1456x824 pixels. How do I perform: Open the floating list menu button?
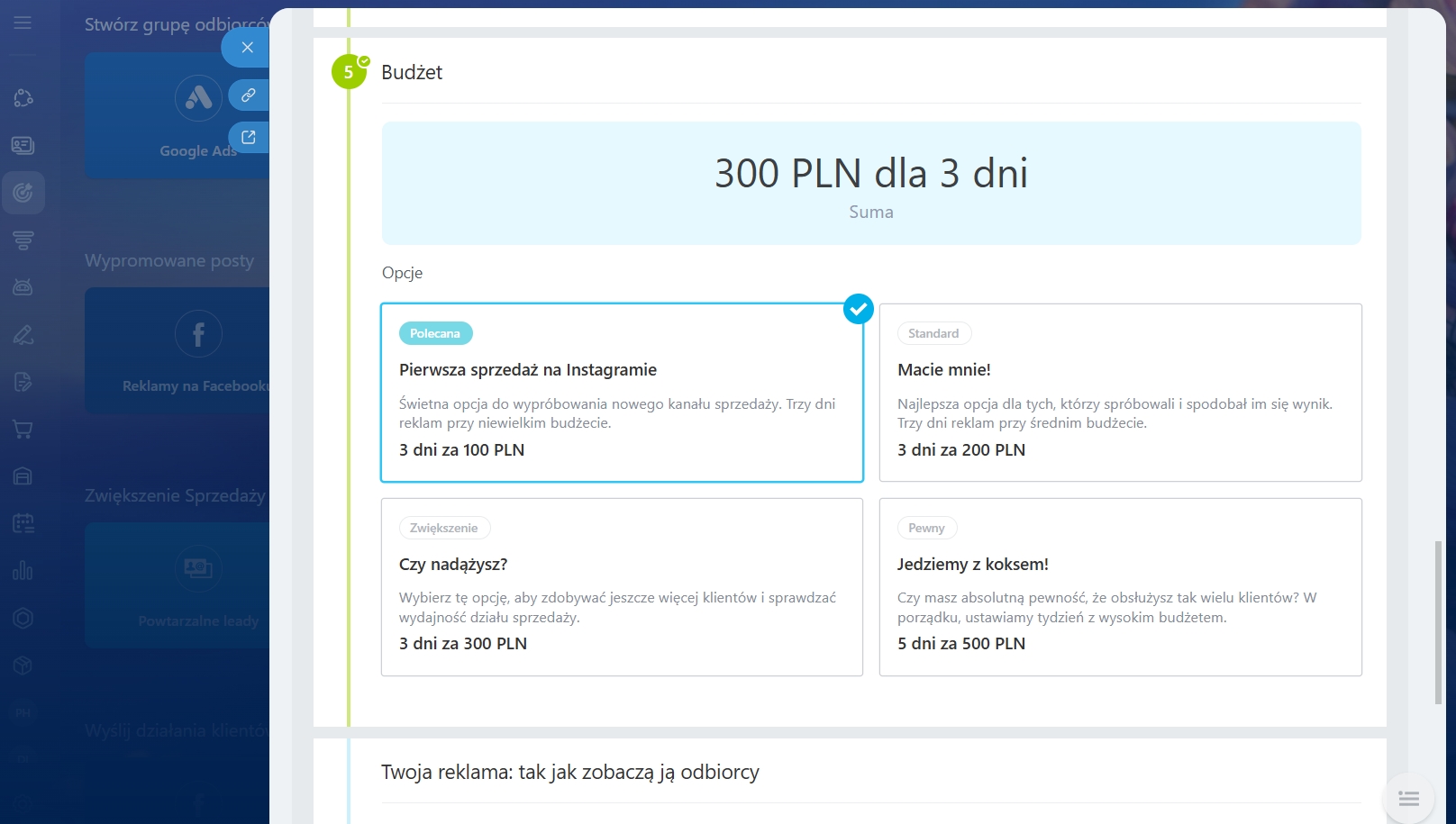[1409, 799]
